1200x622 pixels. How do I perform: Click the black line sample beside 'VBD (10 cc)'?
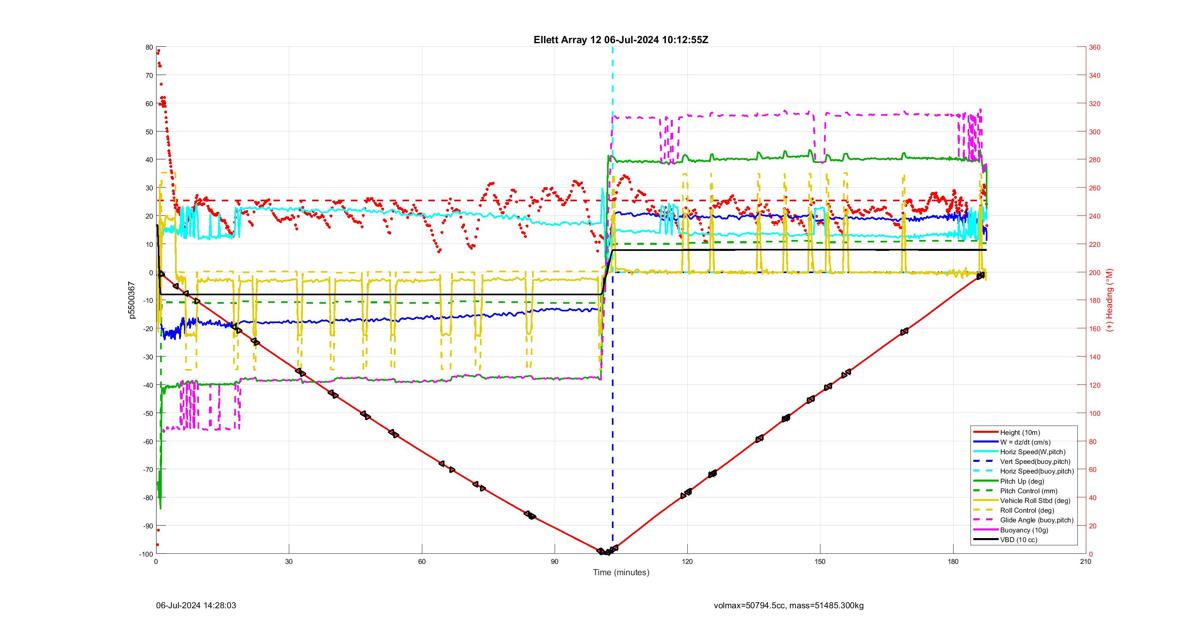986,540
